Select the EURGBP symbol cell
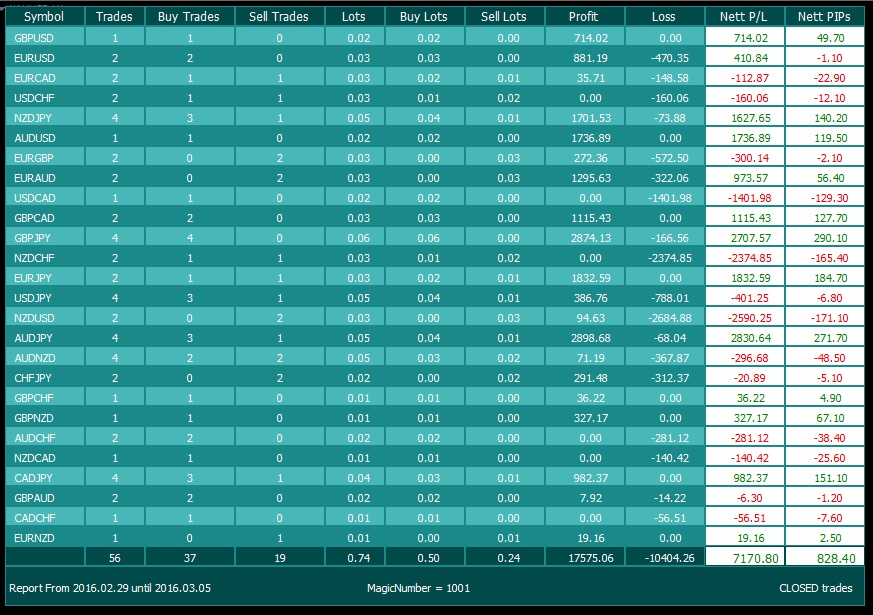 click(x=45, y=158)
